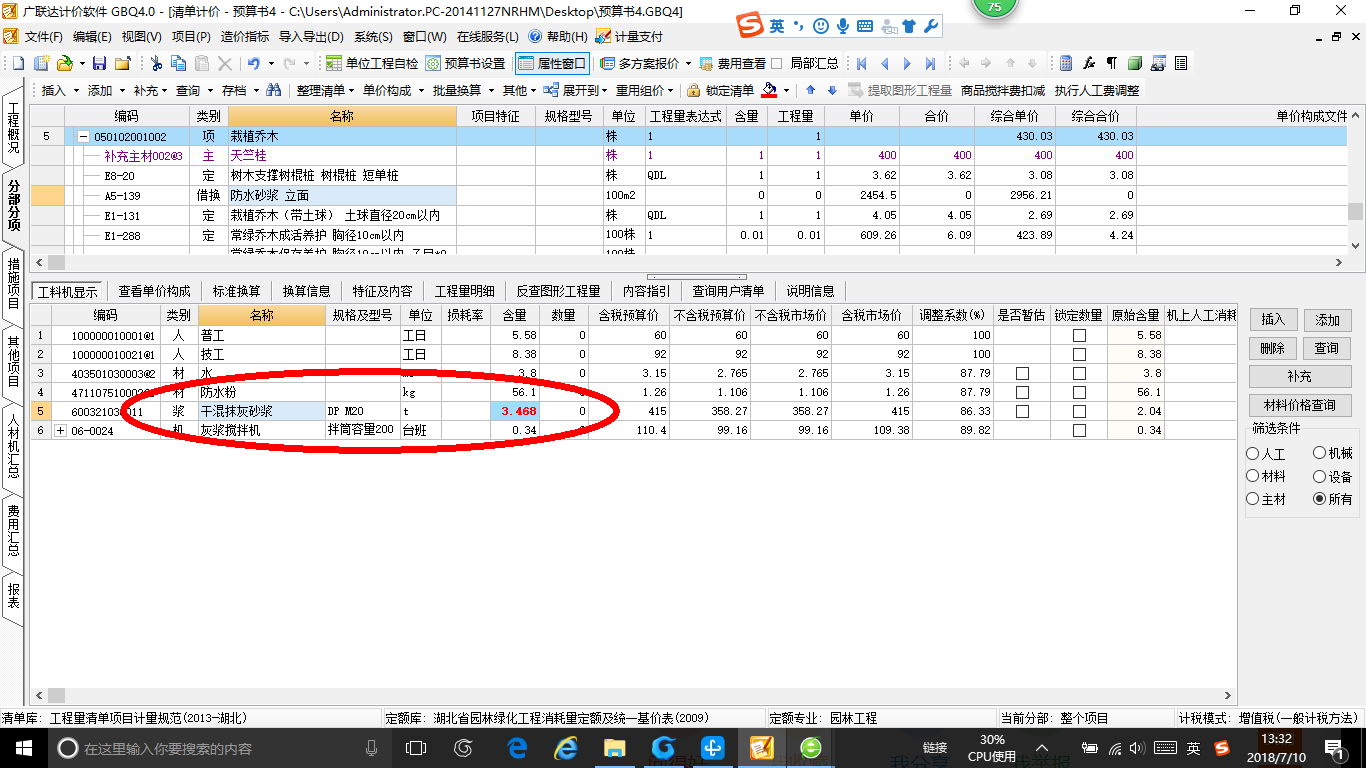Viewport: 1366px width, 768px height.
Task: Open Windows Start menu
Action: 22,747
